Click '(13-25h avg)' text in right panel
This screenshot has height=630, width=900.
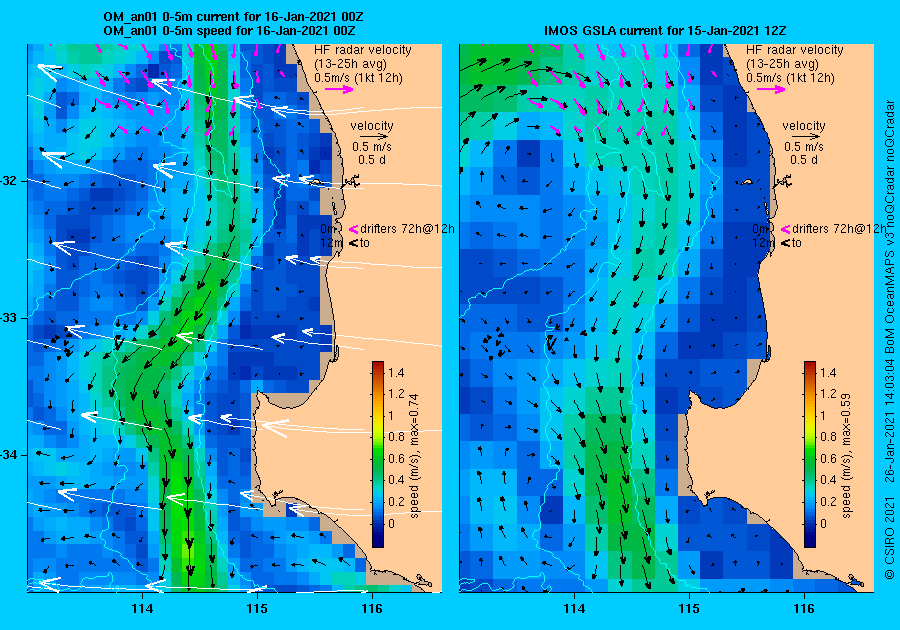782,64
